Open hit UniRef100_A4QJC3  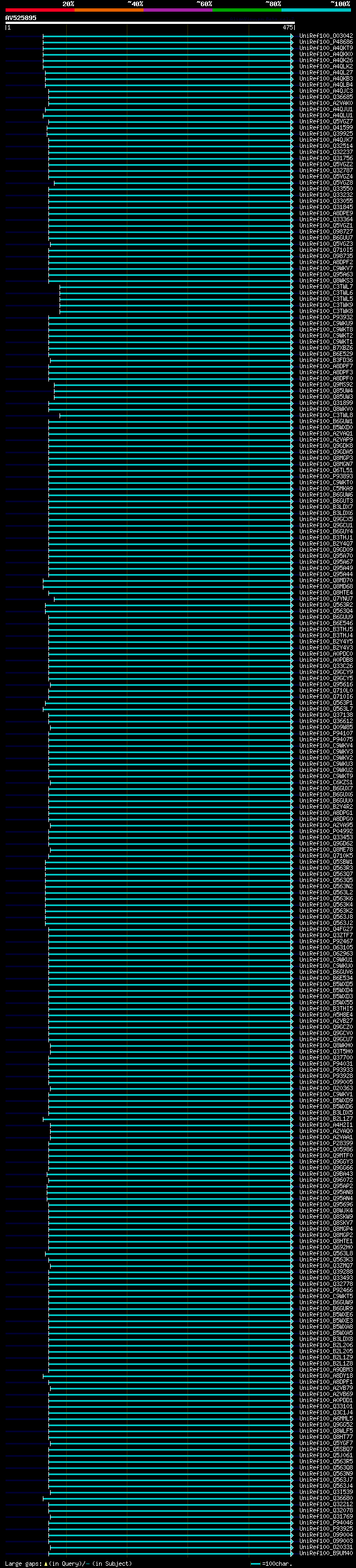(326, 91)
